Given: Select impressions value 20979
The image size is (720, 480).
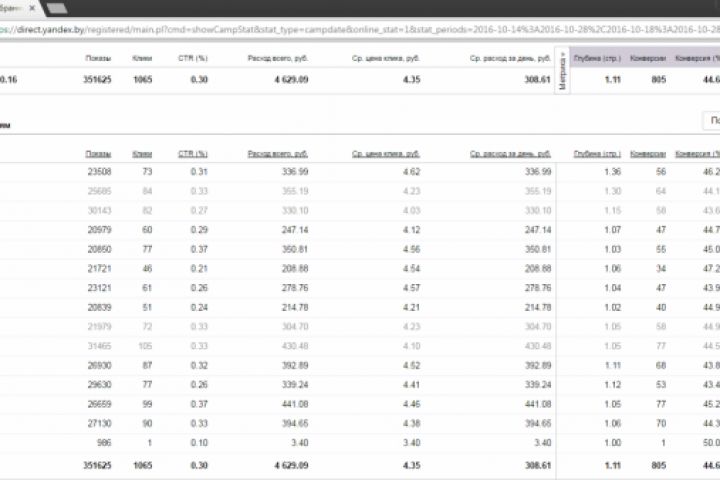Looking at the screenshot, I should tap(100, 230).
